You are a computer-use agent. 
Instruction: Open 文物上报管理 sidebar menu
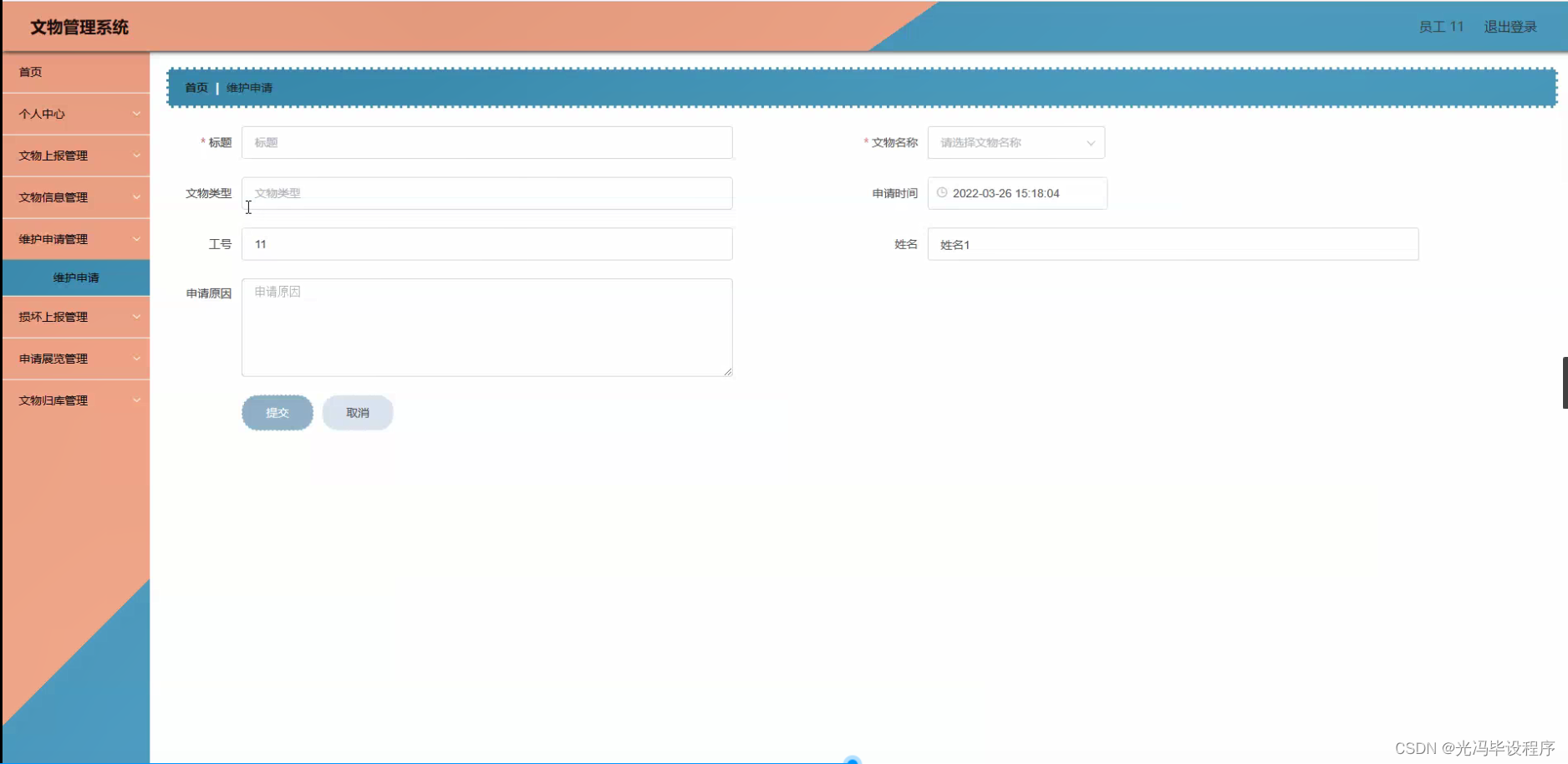click(76, 155)
